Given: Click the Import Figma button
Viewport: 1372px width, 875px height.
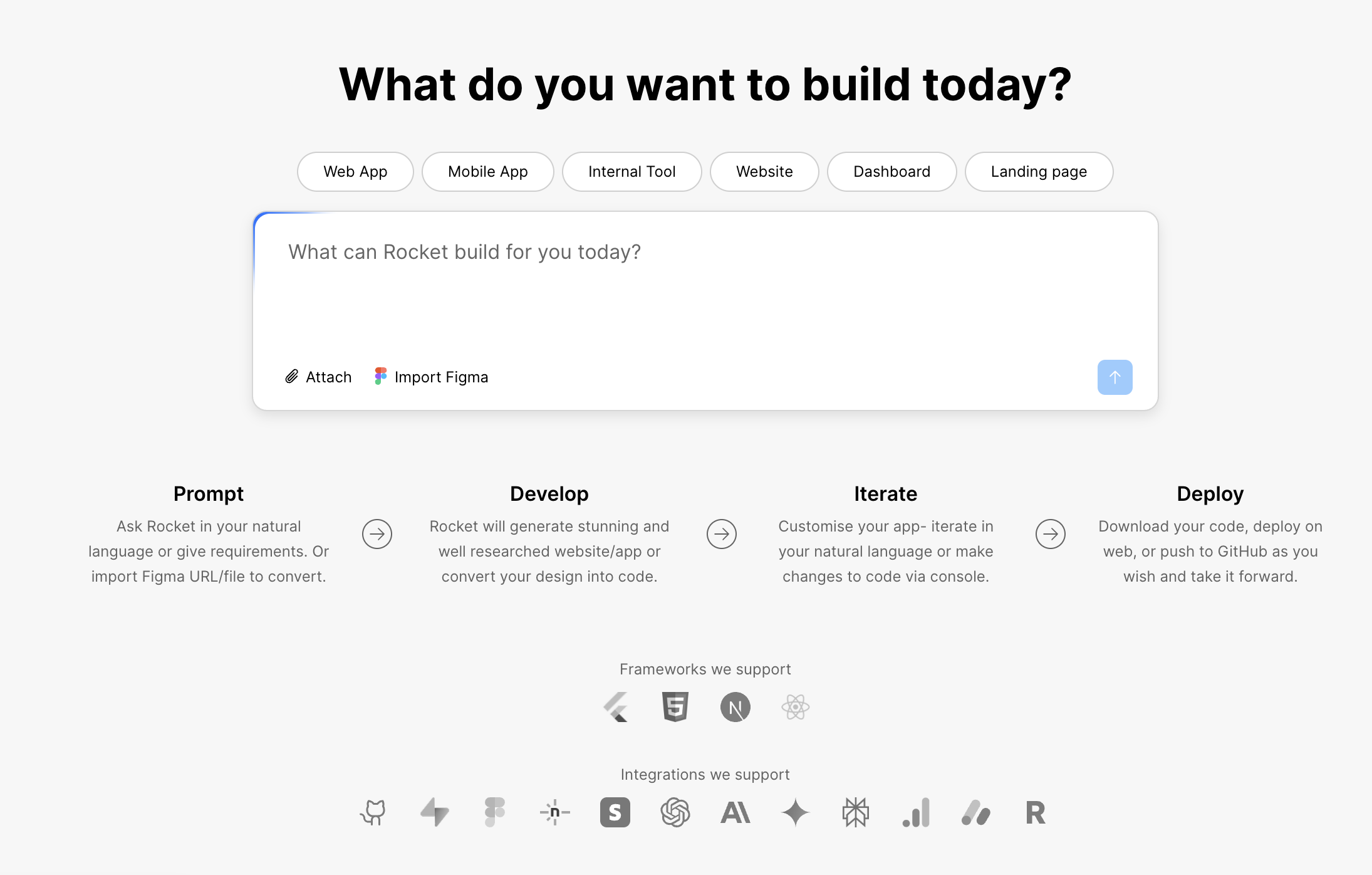Looking at the screenshot, I should 432,377.
